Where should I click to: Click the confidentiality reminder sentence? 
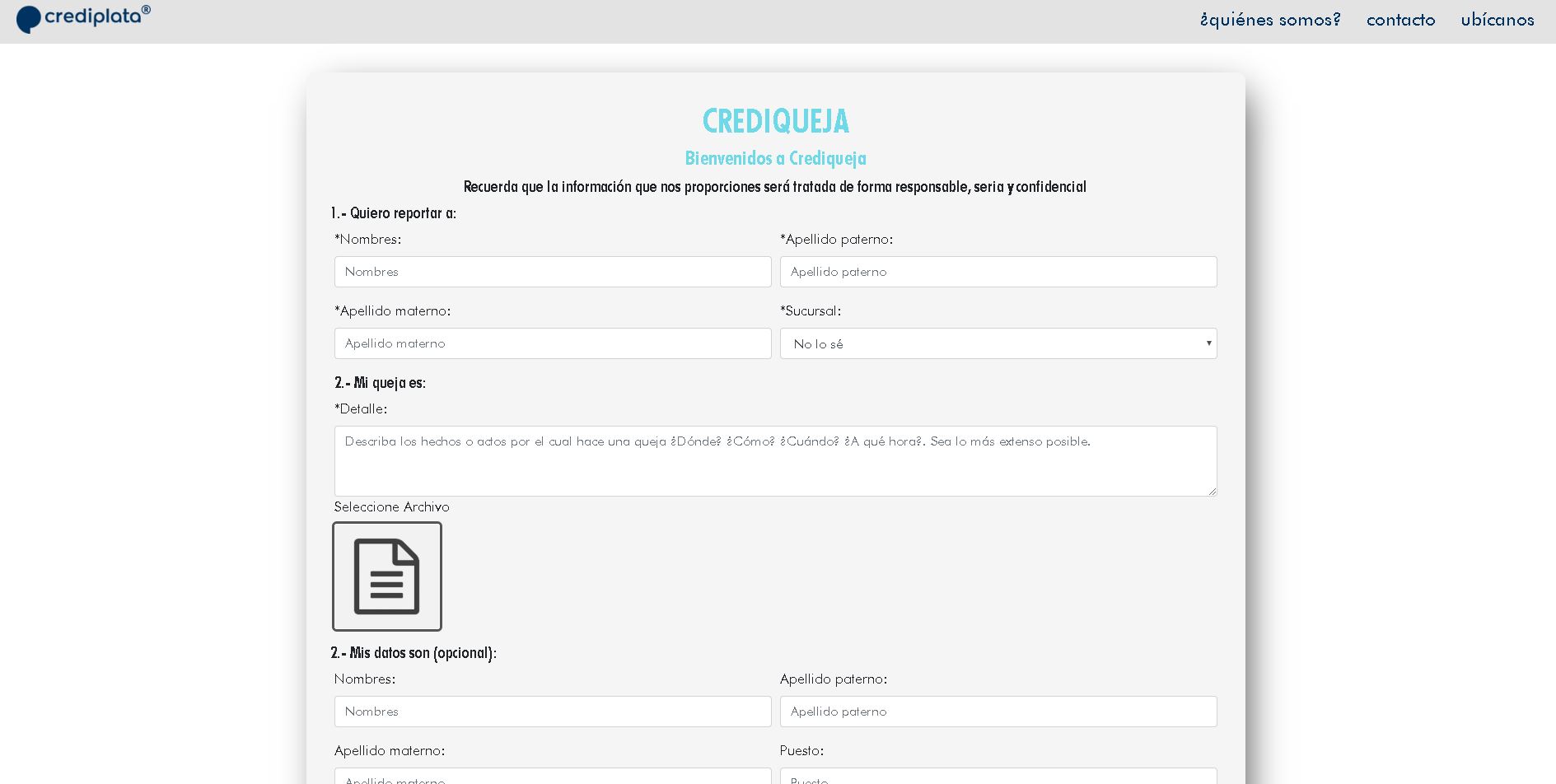click(775, 187)
